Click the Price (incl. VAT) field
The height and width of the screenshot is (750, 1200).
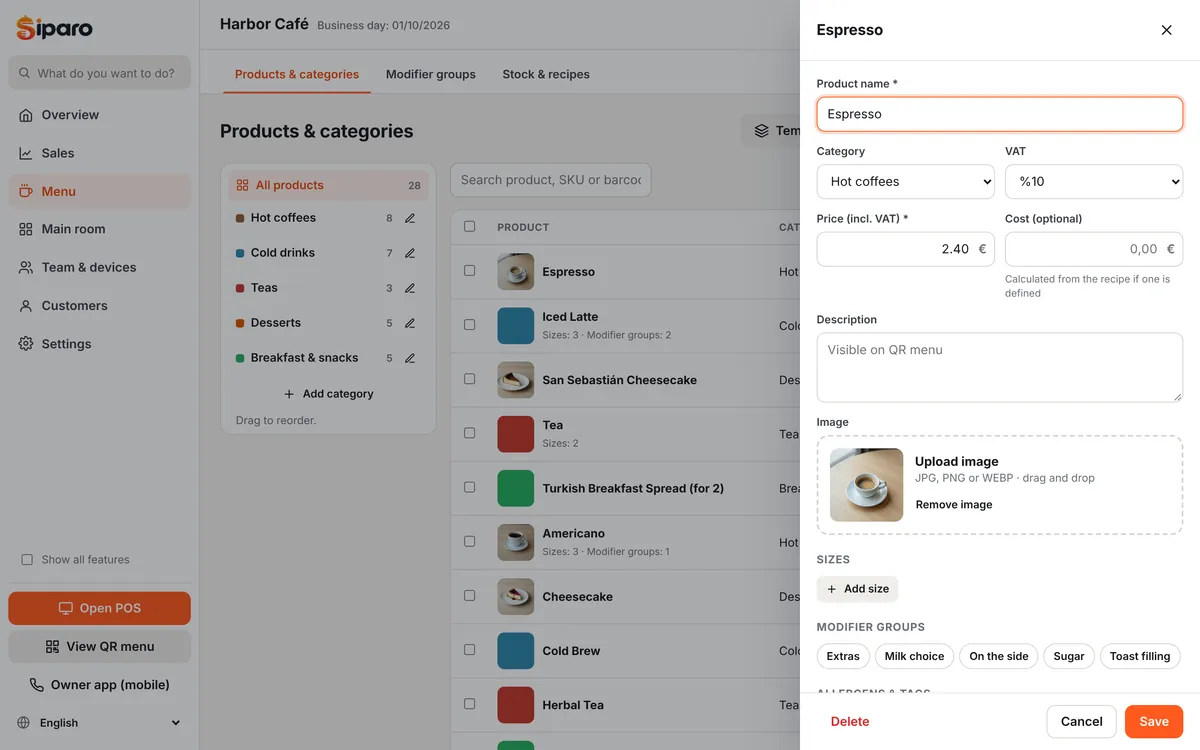tap(906, 249)
